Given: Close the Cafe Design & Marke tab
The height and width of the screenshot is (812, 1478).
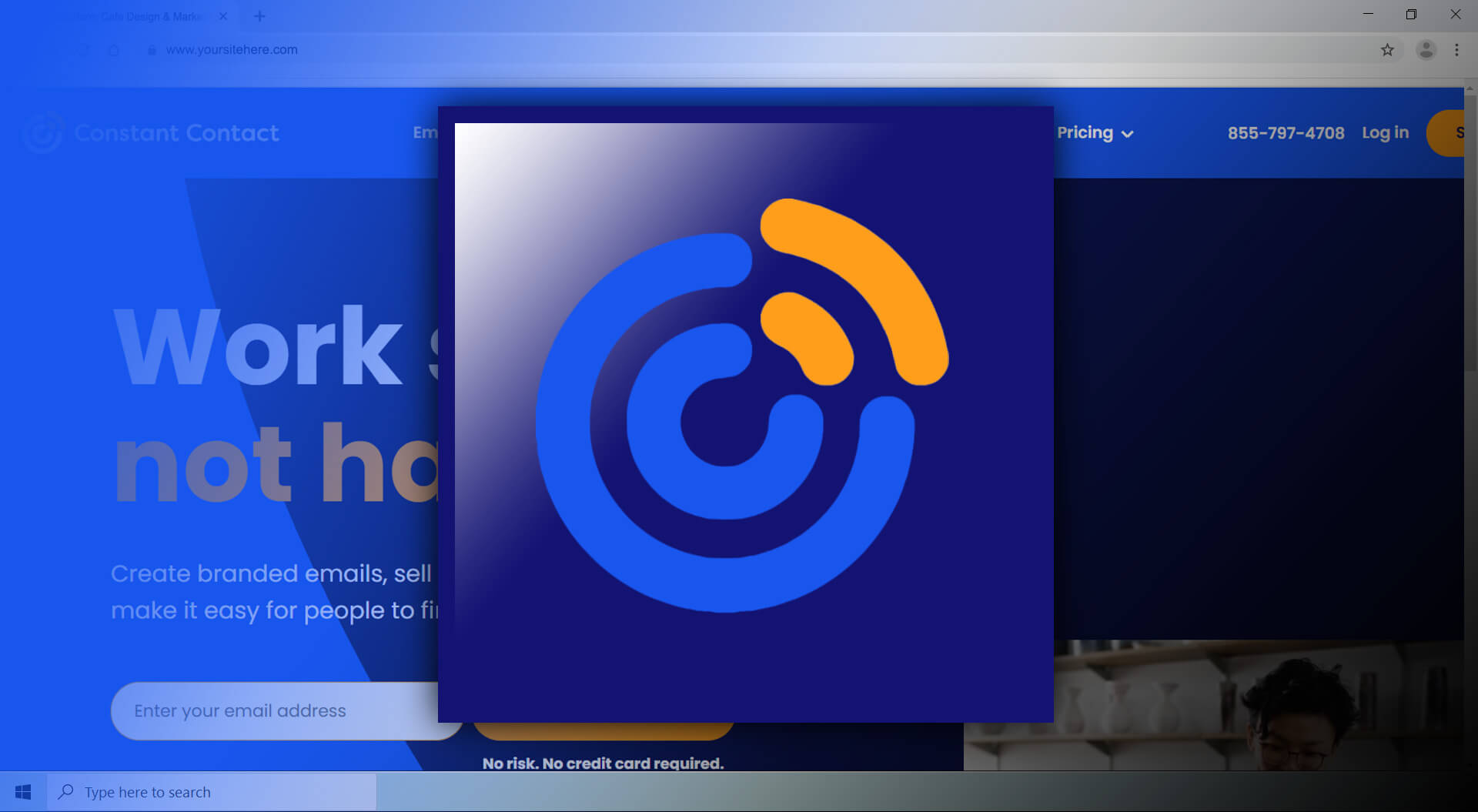Looking at the screenshot, I should point(223,16).
